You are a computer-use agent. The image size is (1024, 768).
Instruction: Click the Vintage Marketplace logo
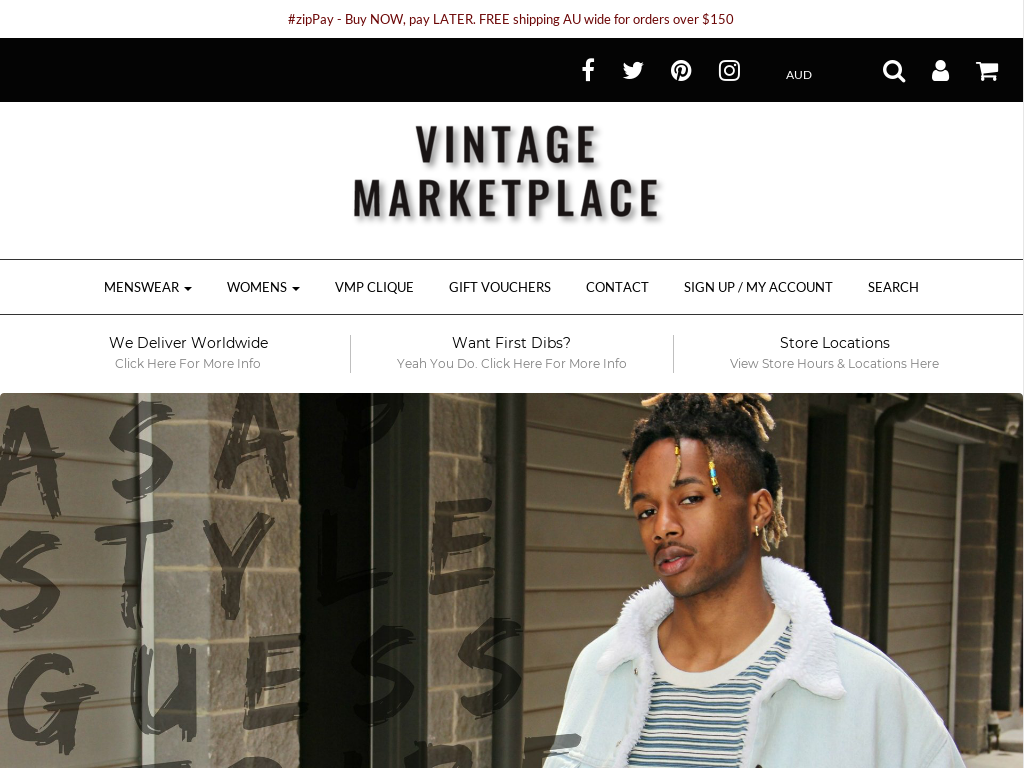(x=507, y=171)
